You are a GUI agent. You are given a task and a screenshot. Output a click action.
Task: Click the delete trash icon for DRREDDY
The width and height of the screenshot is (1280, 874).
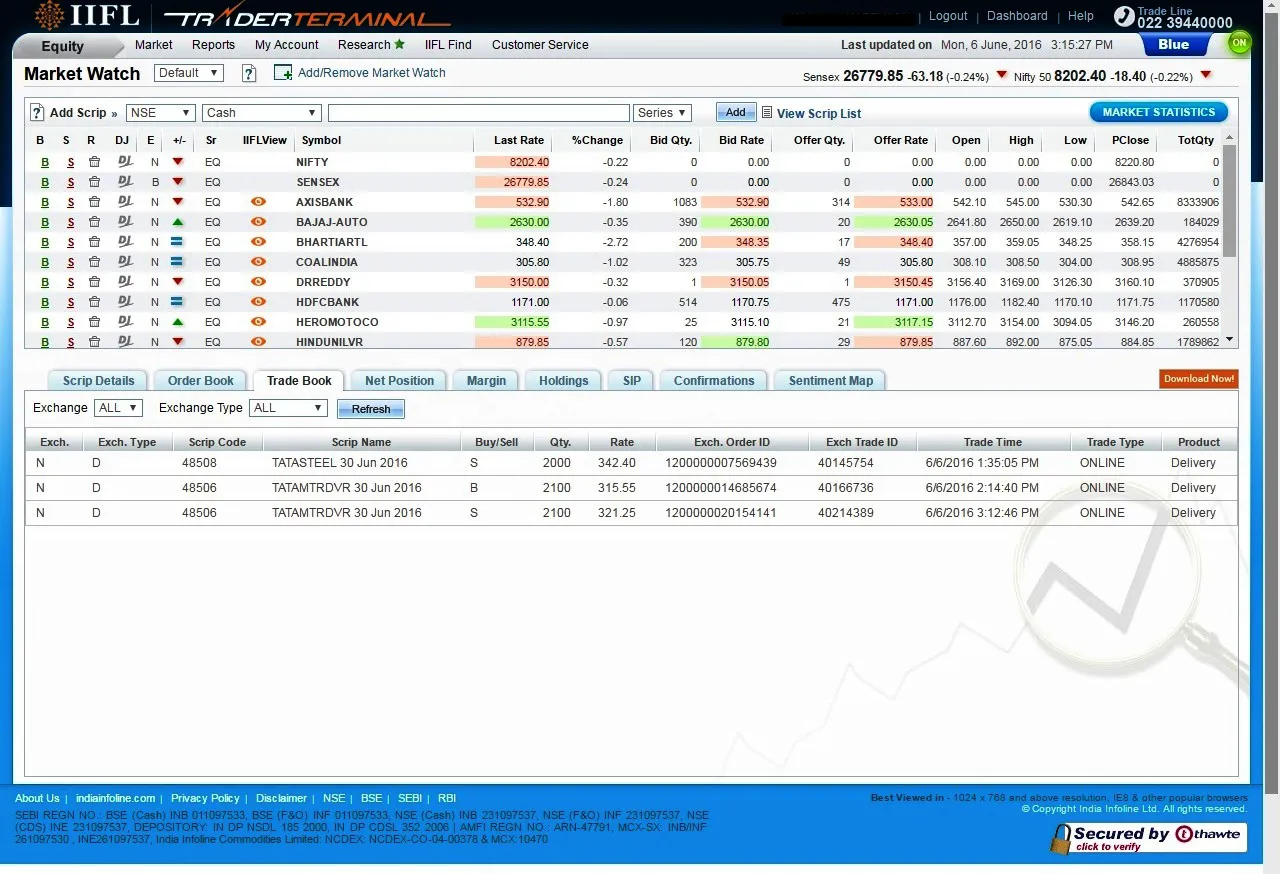click(x=94, y=282)
